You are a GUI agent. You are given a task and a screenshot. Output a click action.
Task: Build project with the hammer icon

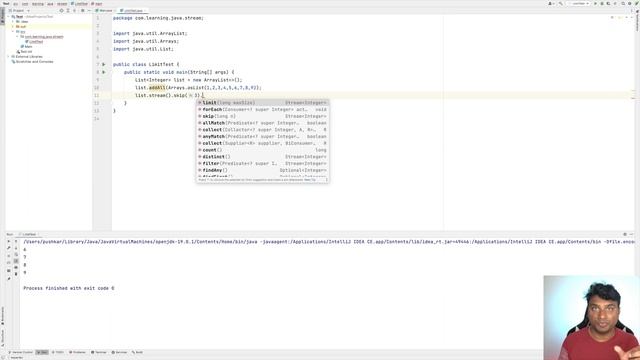[560, 4]
